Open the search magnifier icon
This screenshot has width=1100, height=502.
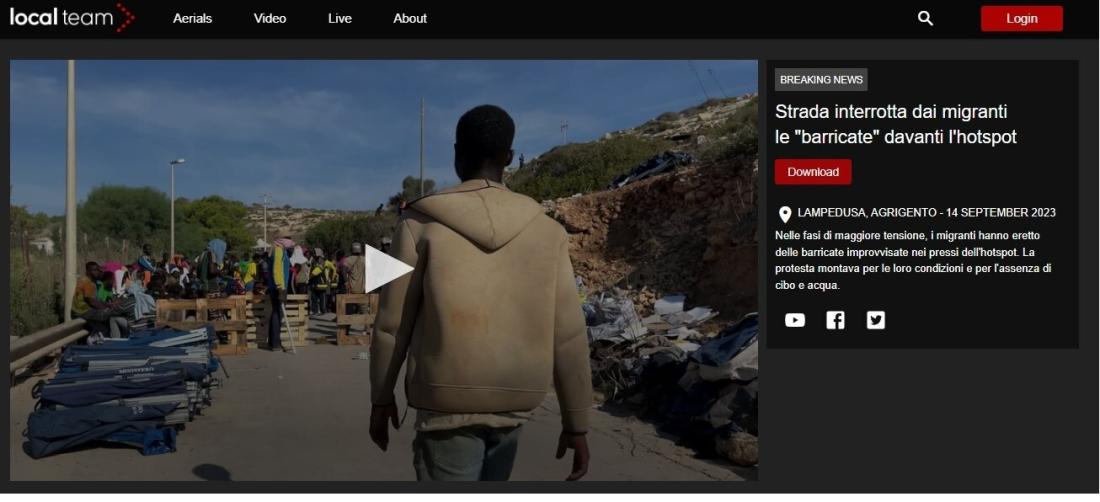[925, 19]
